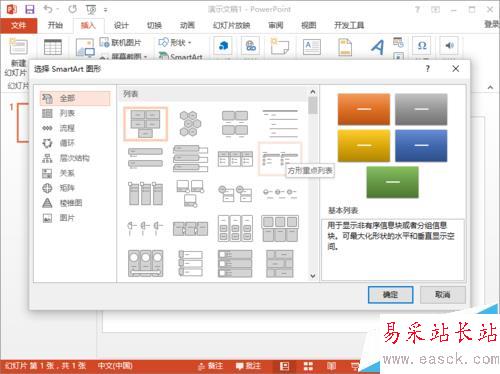Viewport: 500px width, 374px height.
Task: Open the 层次结构 category
Action: 75,158
